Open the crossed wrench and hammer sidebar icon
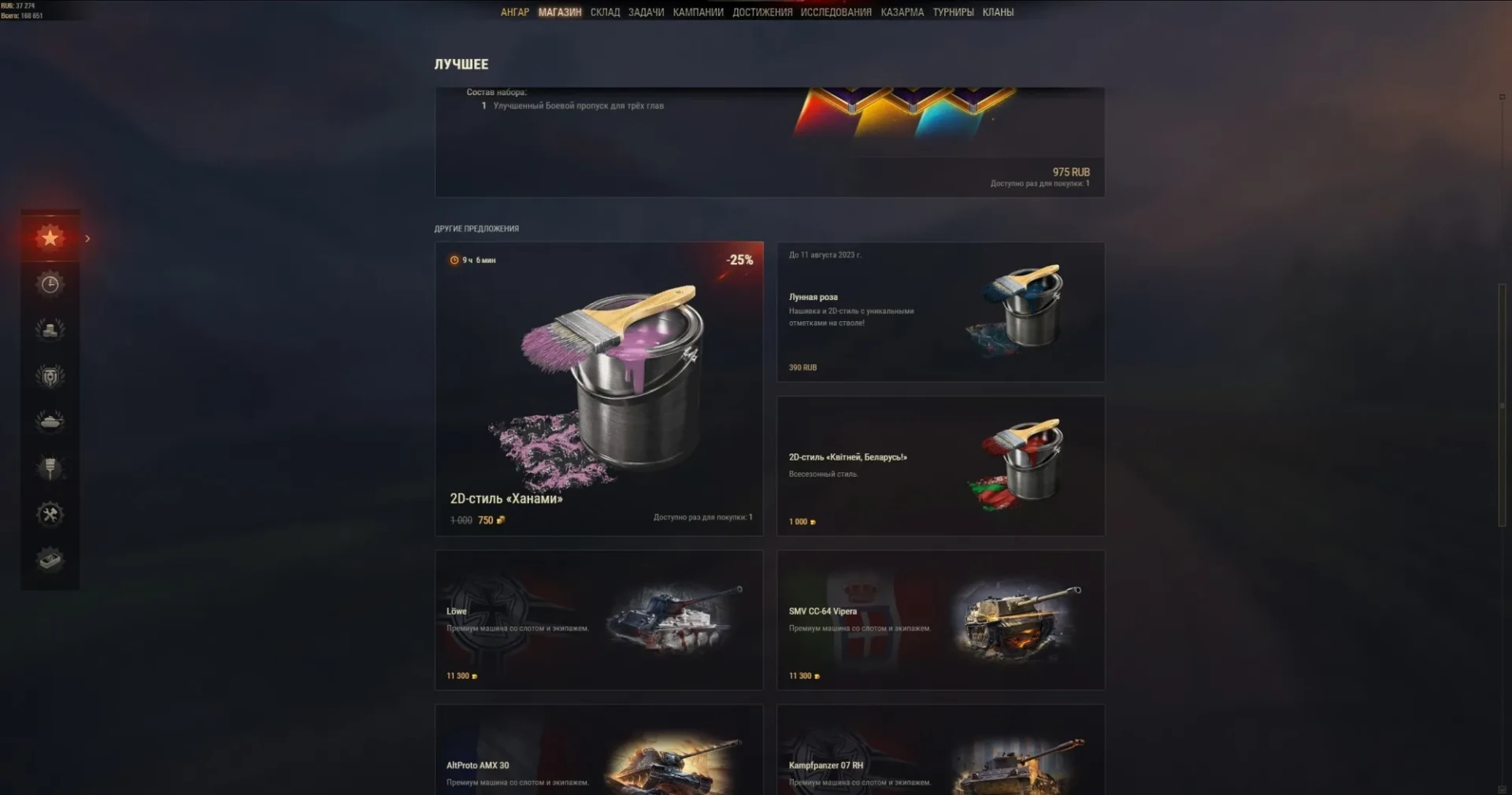The height and width of the screenshot is (795, 1512). click(50, 514)
